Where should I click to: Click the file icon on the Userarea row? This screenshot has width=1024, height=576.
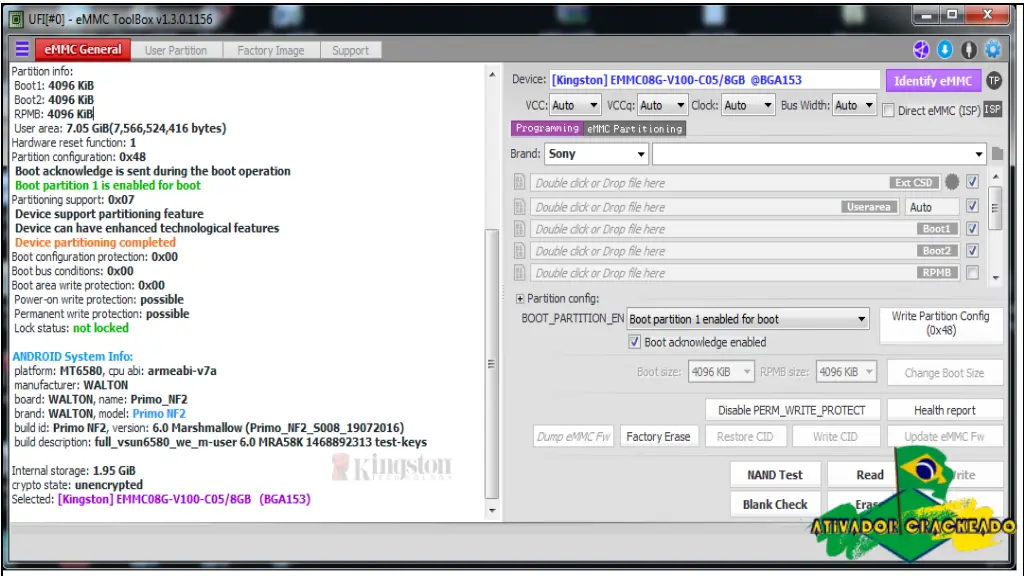coord(519,207)
